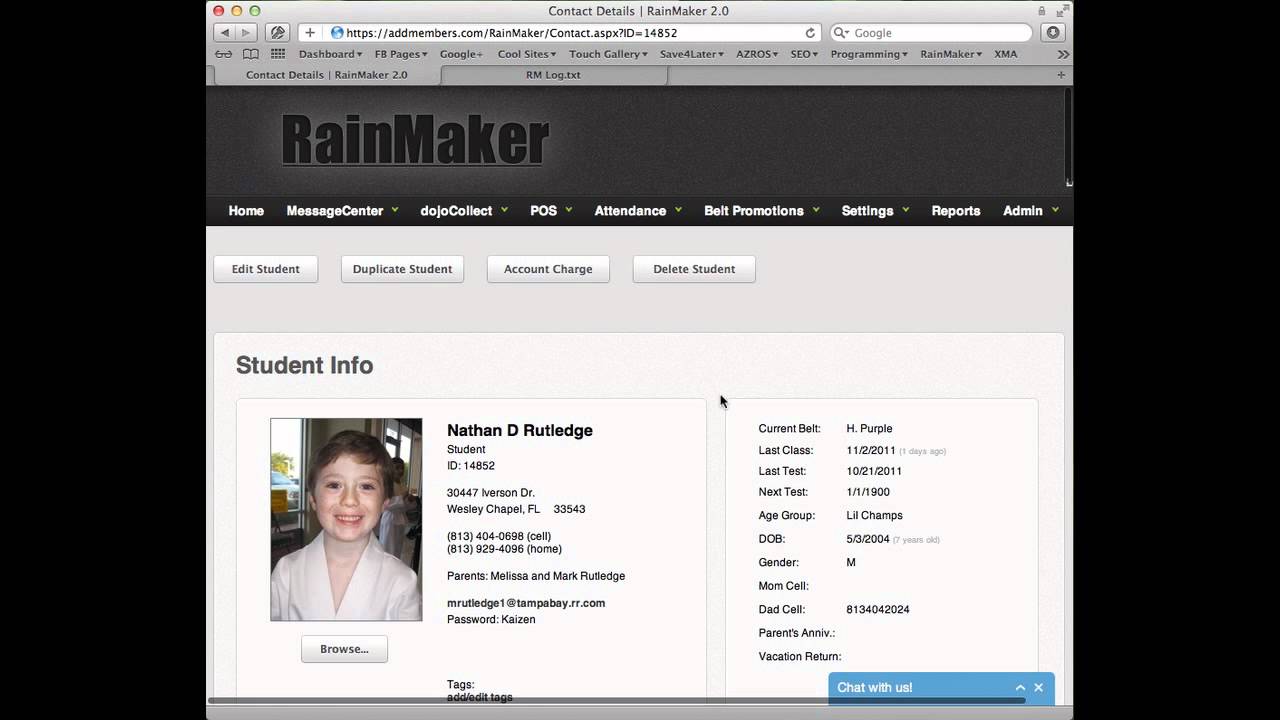Select the Contact Details RainMaker tab

coord(326,75)
